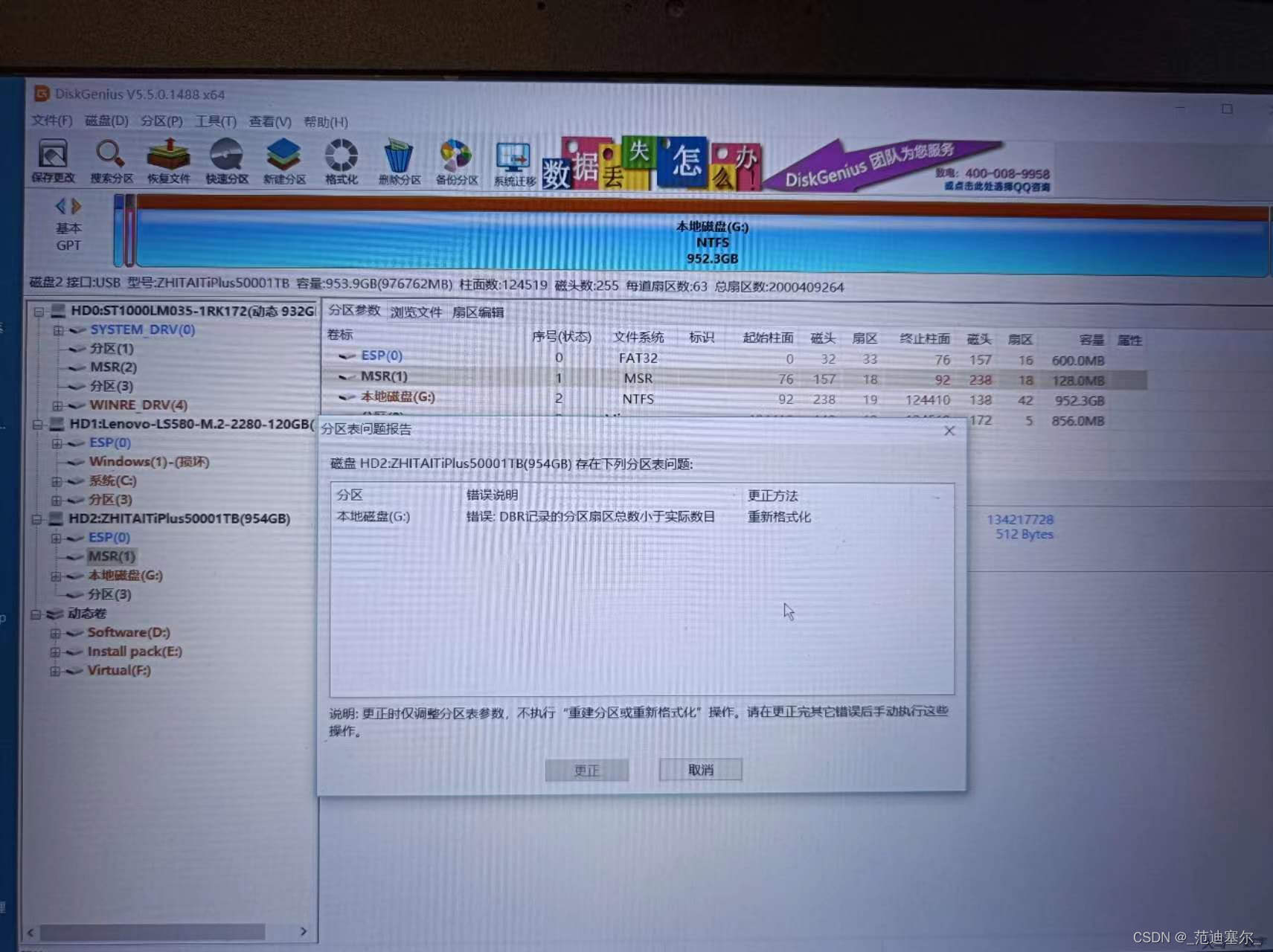Click the 卷标 column header
Image resolution: width=1273 pixels, height=952 pixels.
[340, 335]
